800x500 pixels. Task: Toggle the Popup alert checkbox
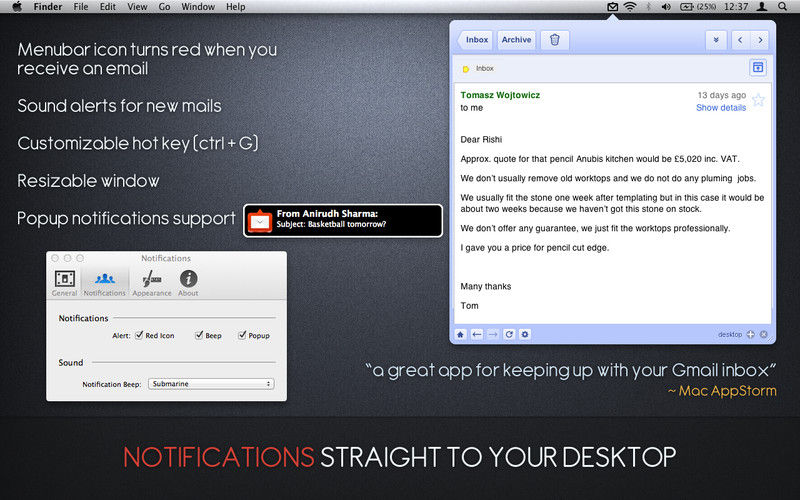(242, 335)
